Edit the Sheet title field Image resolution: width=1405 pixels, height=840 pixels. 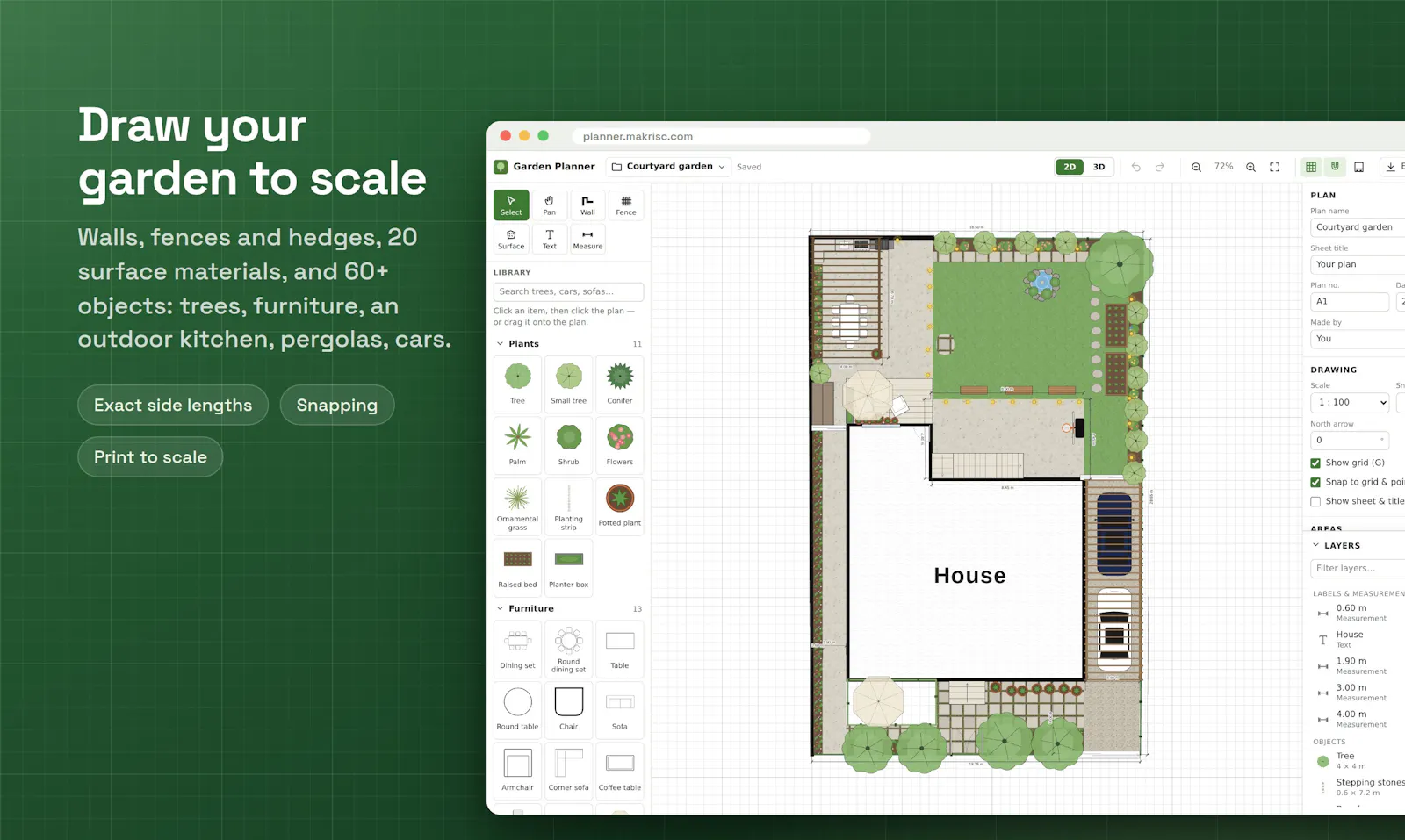pos(1358,264)
